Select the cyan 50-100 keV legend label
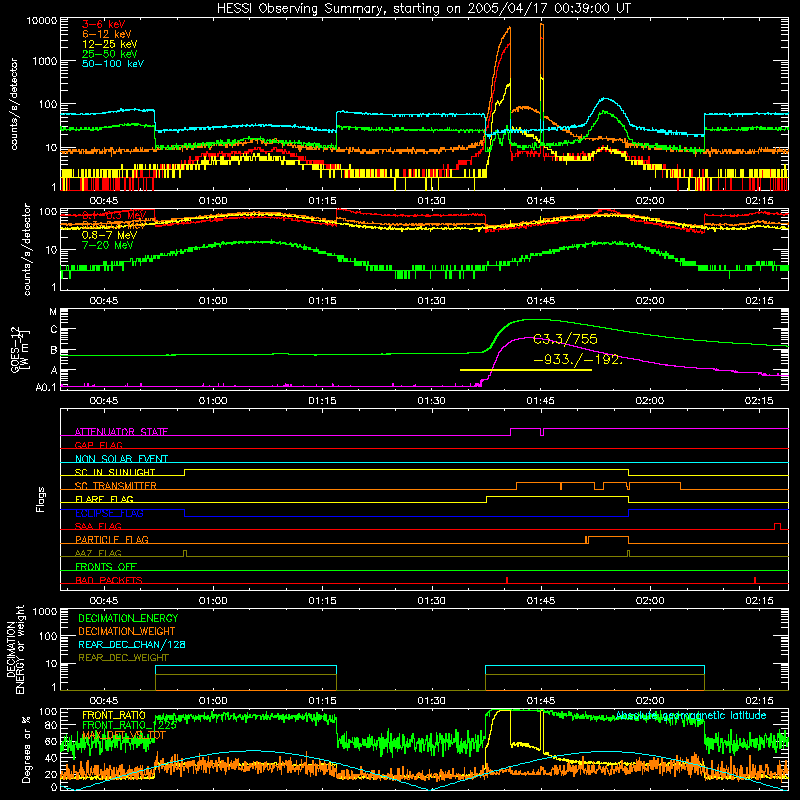Image resolution: width=800 pixels, height=800 pixels. pyautogui.click(x=113, y=64)
